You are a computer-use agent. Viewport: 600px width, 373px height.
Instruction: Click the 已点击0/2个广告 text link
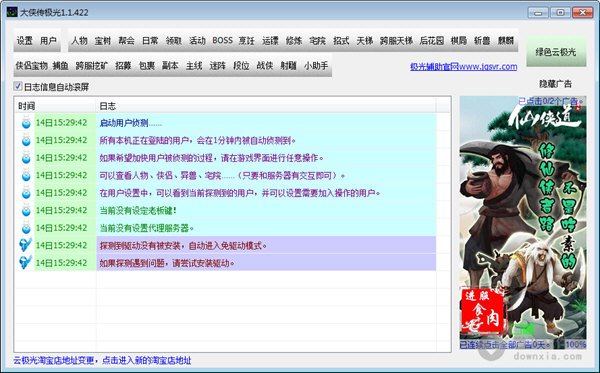coord(551,101)
